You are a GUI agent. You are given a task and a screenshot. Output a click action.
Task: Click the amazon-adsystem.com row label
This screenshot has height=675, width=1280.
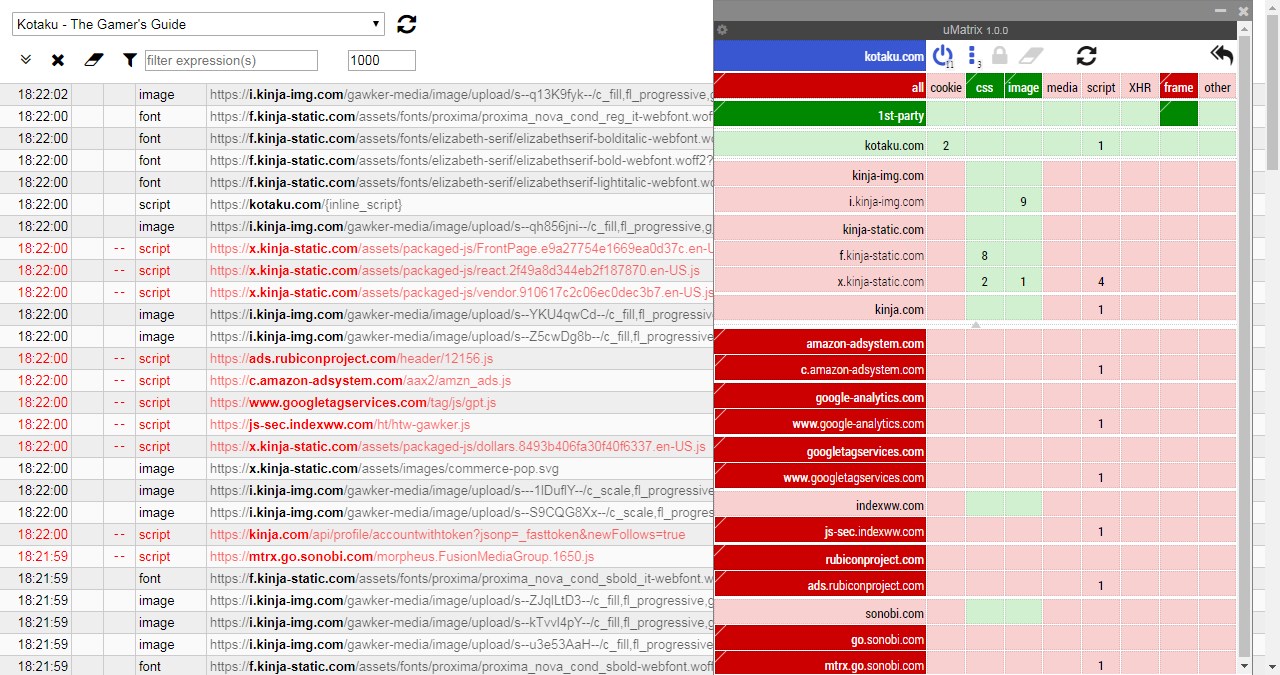[820, 343]
